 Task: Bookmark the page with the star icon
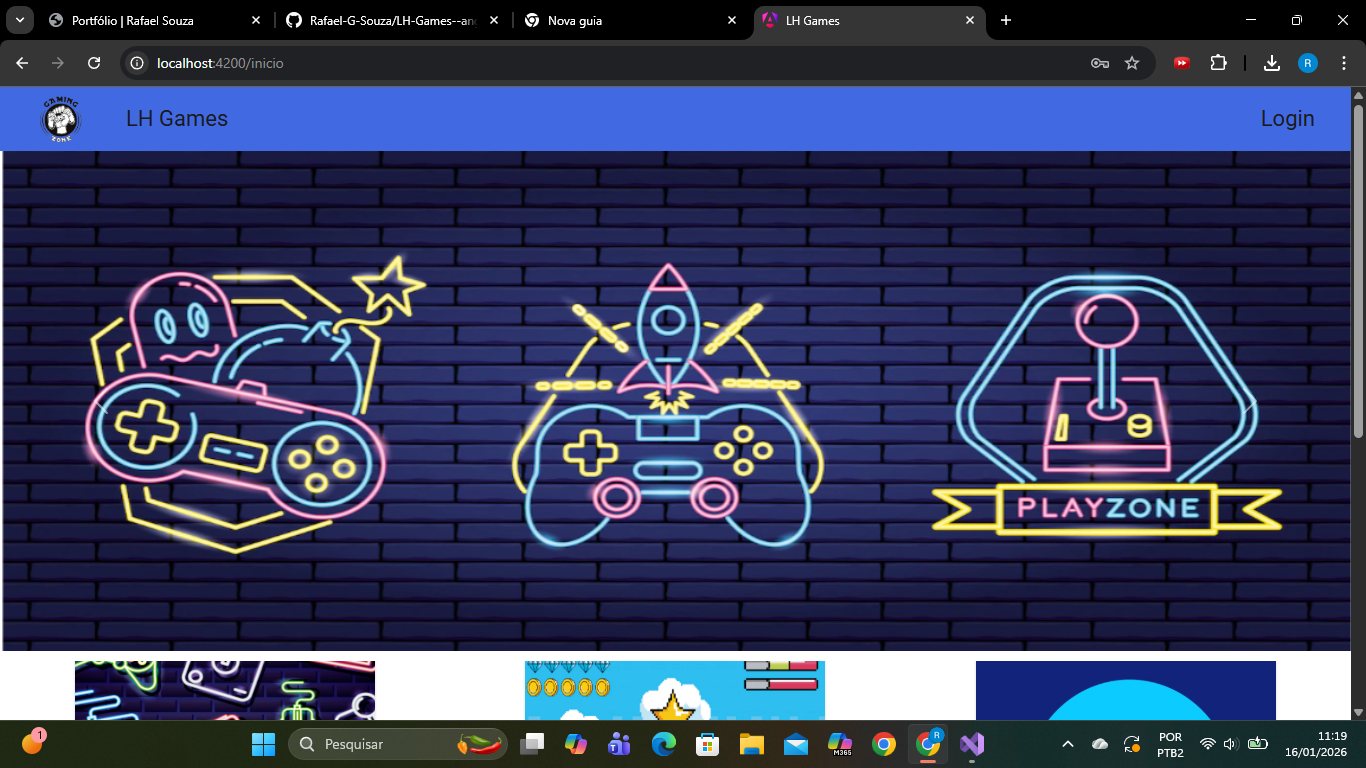point(1133,62)
